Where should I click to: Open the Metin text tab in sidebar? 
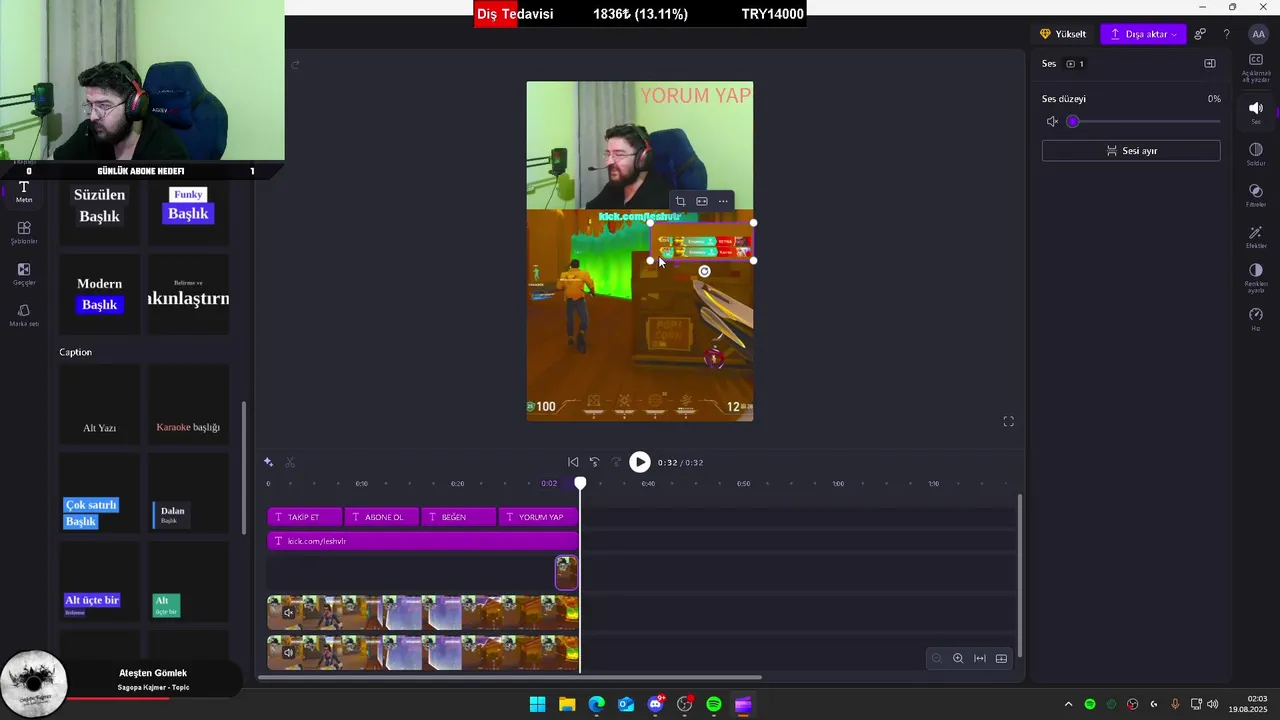click(24, 192)
